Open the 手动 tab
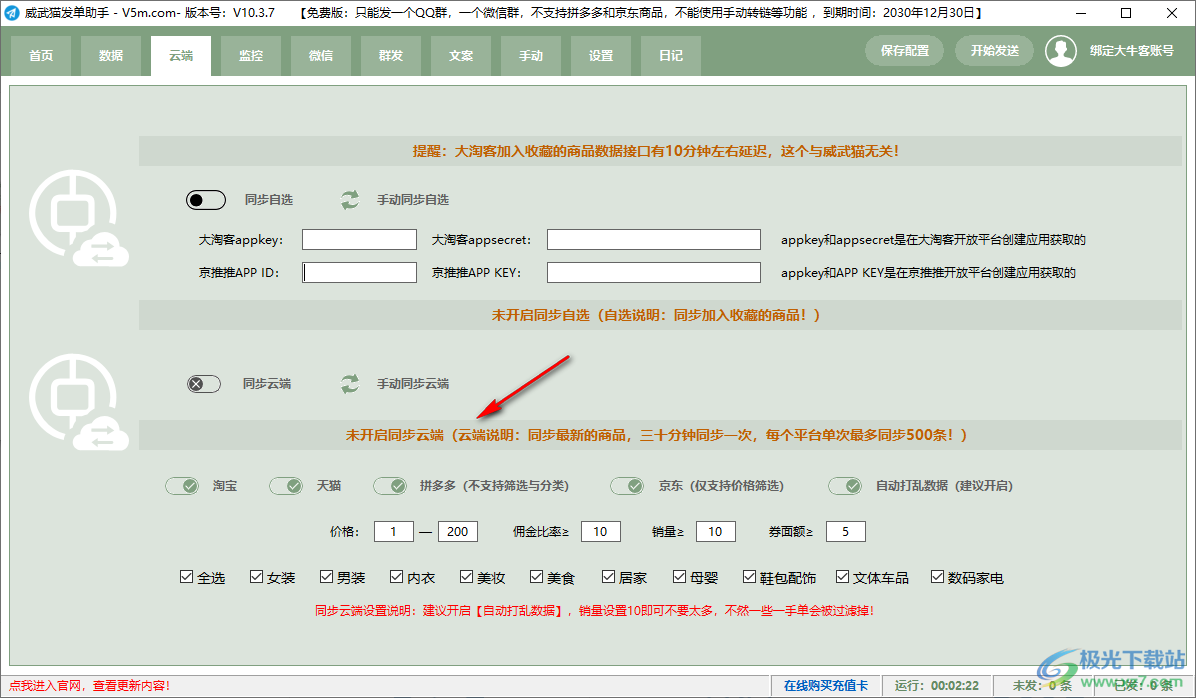 pos(531,56)
